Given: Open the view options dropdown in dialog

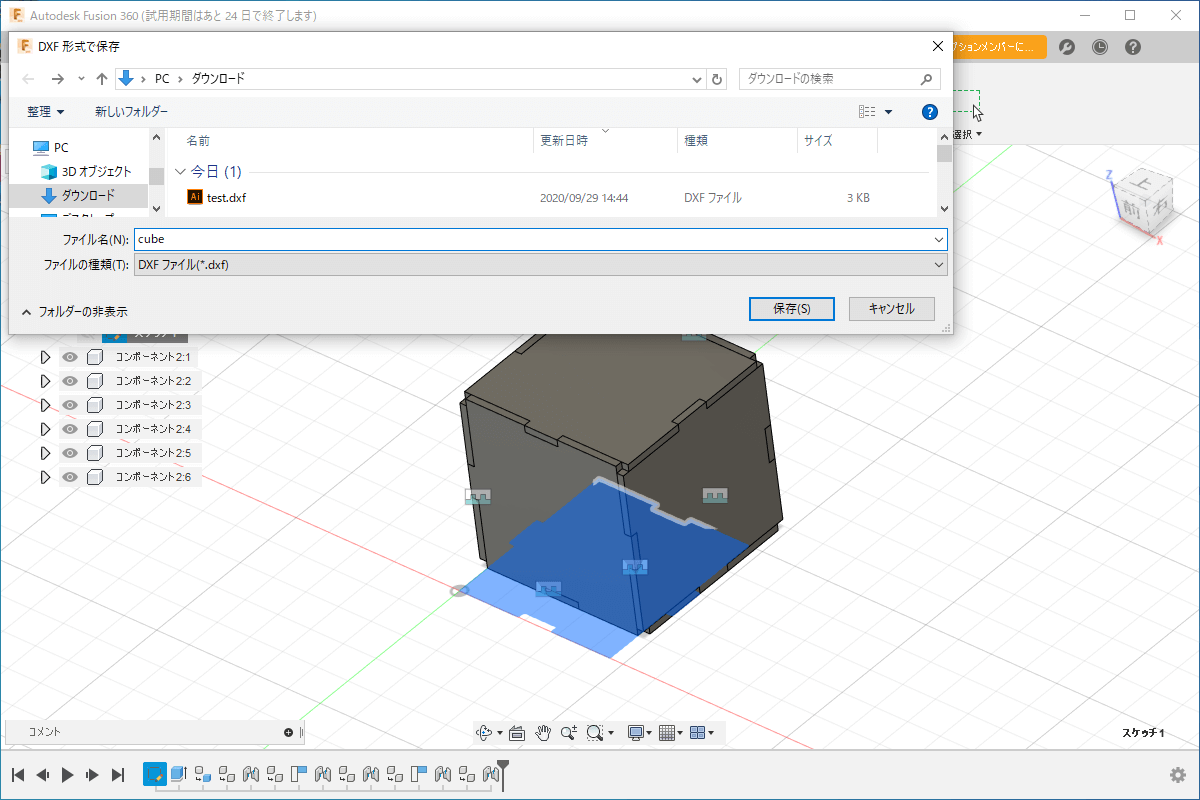Looking at the screenshot, I should point(888,112).
